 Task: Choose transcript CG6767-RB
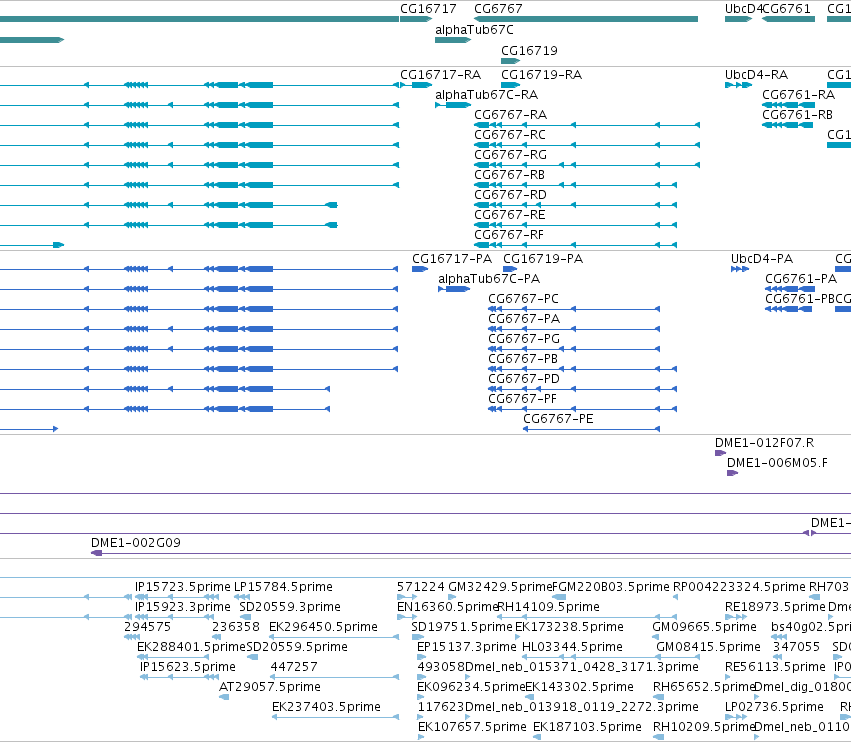tap(510, 175)
